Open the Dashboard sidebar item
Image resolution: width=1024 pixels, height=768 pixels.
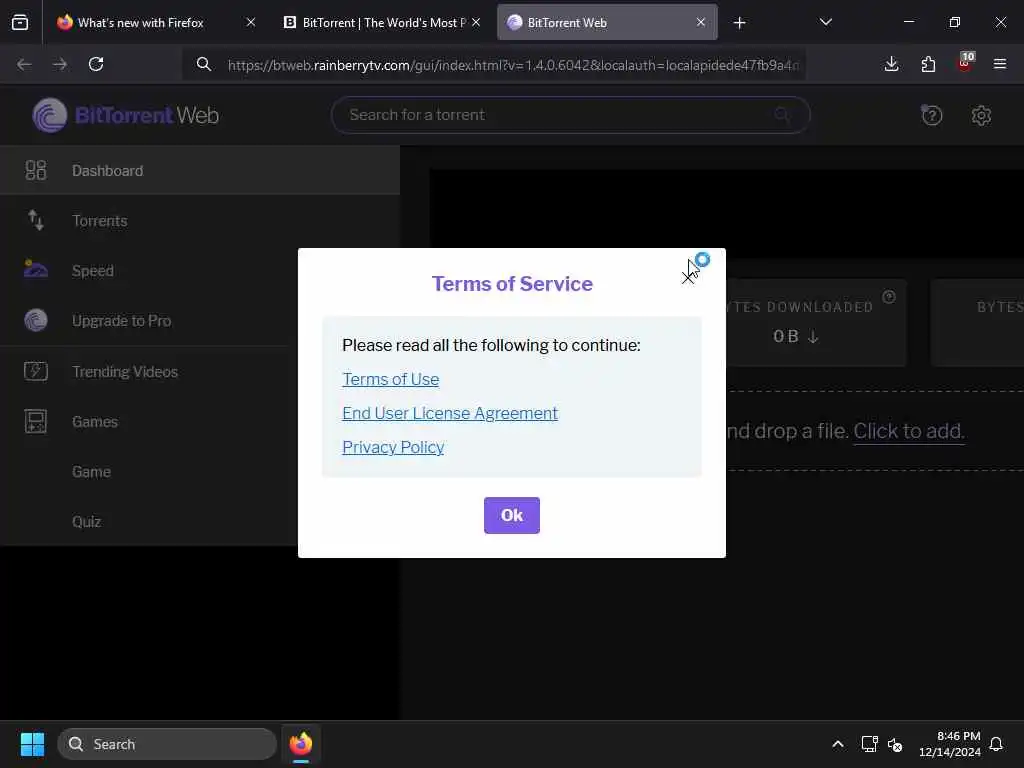[200, 170]
